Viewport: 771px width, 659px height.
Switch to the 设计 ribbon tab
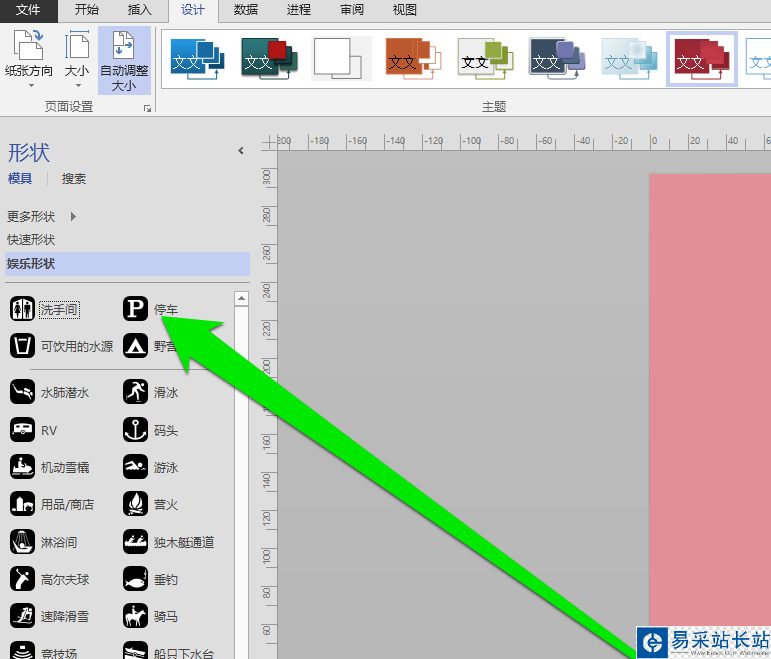(193, 10)
